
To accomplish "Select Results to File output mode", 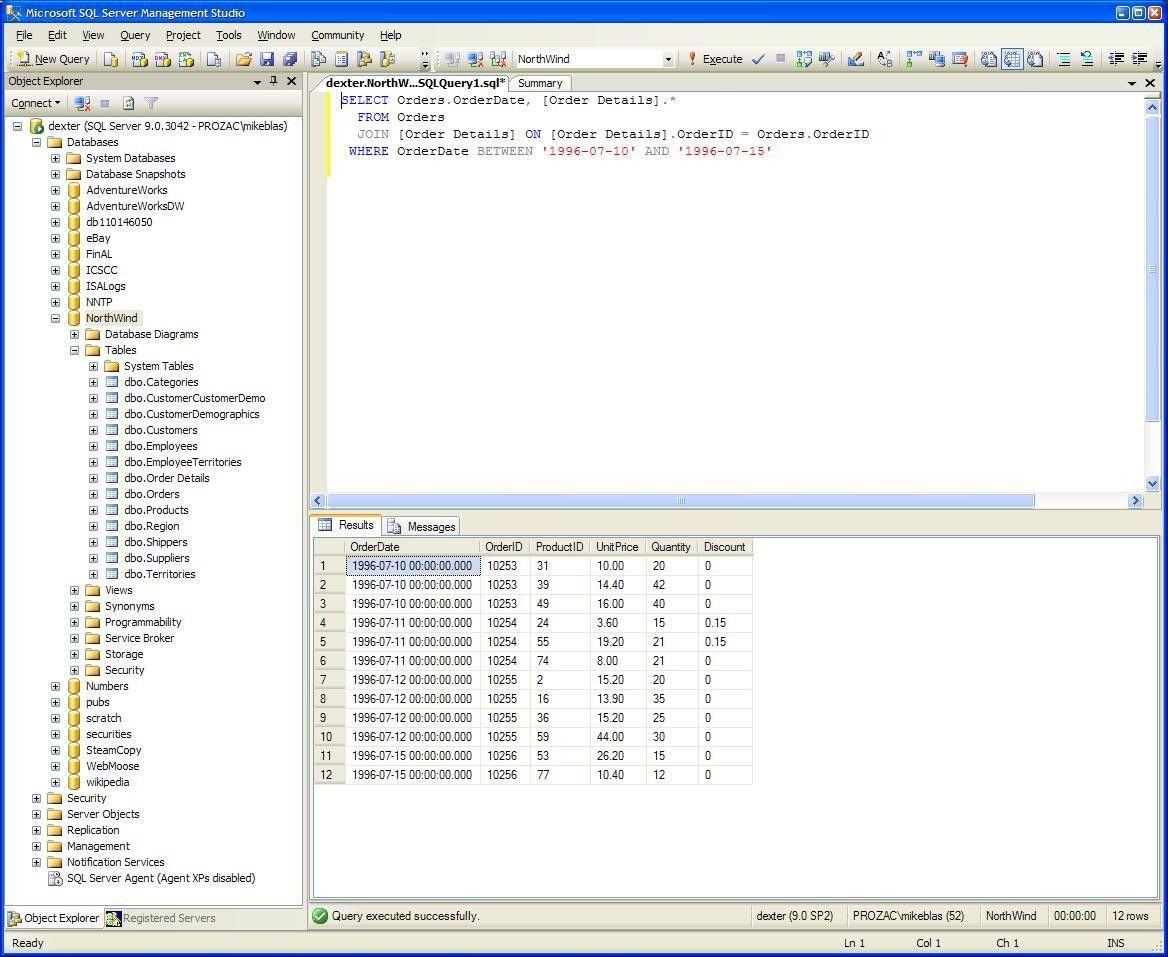I will [1035, 59].
